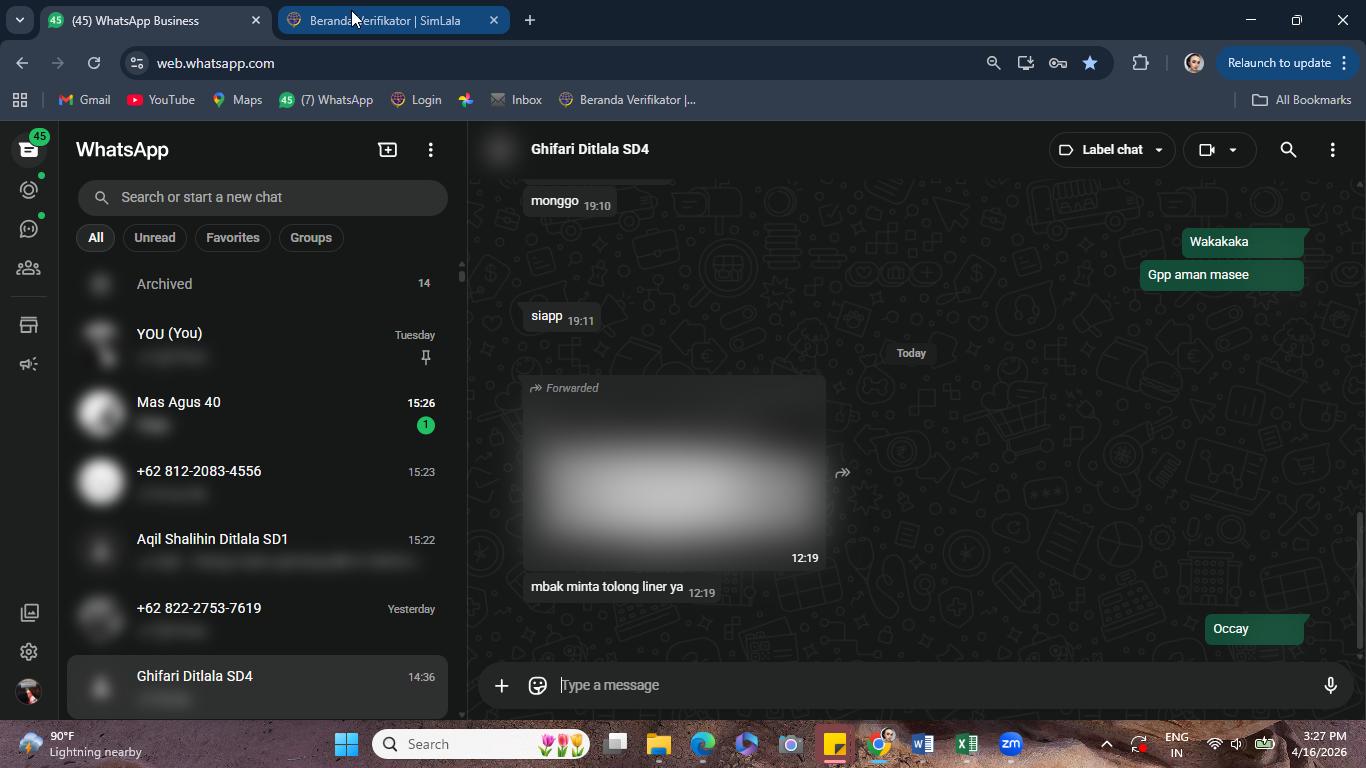1366x768 pixels.
Task: Click the Type a message field
Action: pyautogui.click(x=930, y=685)
